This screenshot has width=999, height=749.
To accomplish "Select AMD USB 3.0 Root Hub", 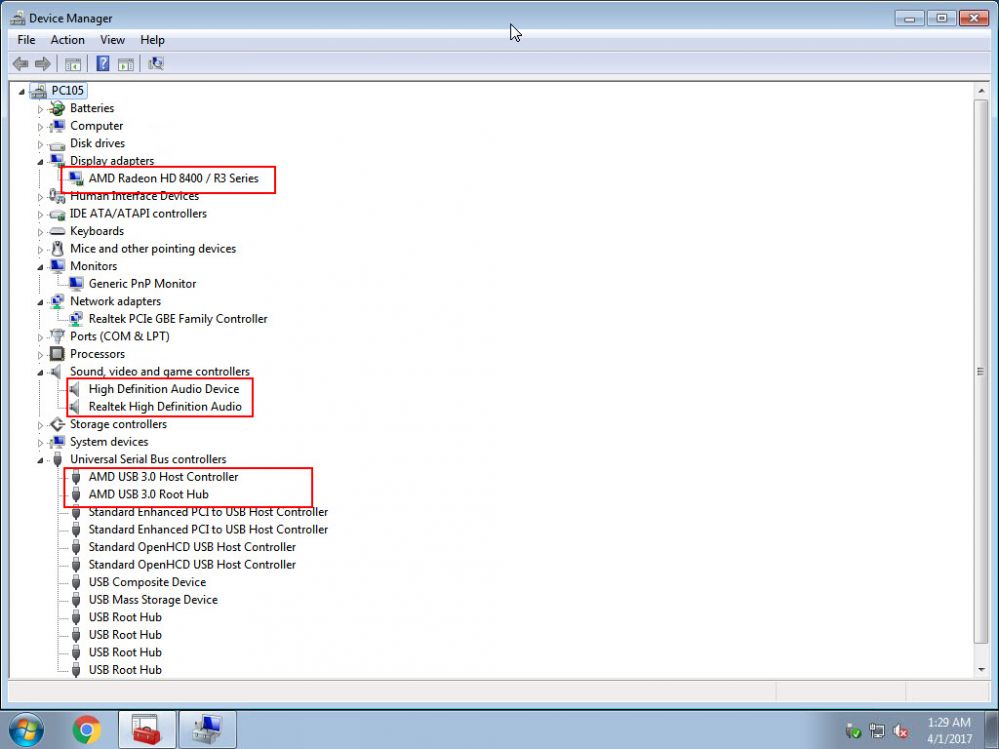I will click(x=148, y=494).
